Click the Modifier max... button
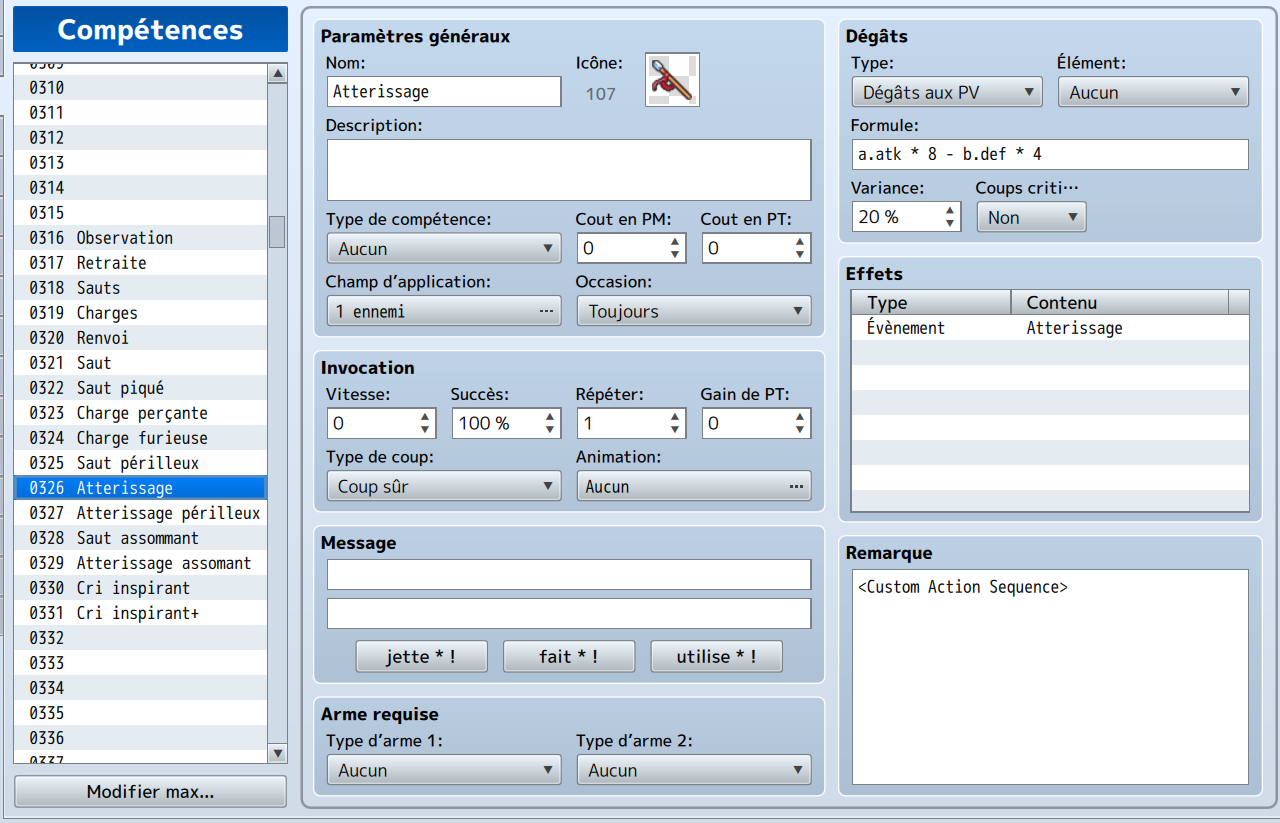This screenshot has width=1280, height=823. click(150, 792)
